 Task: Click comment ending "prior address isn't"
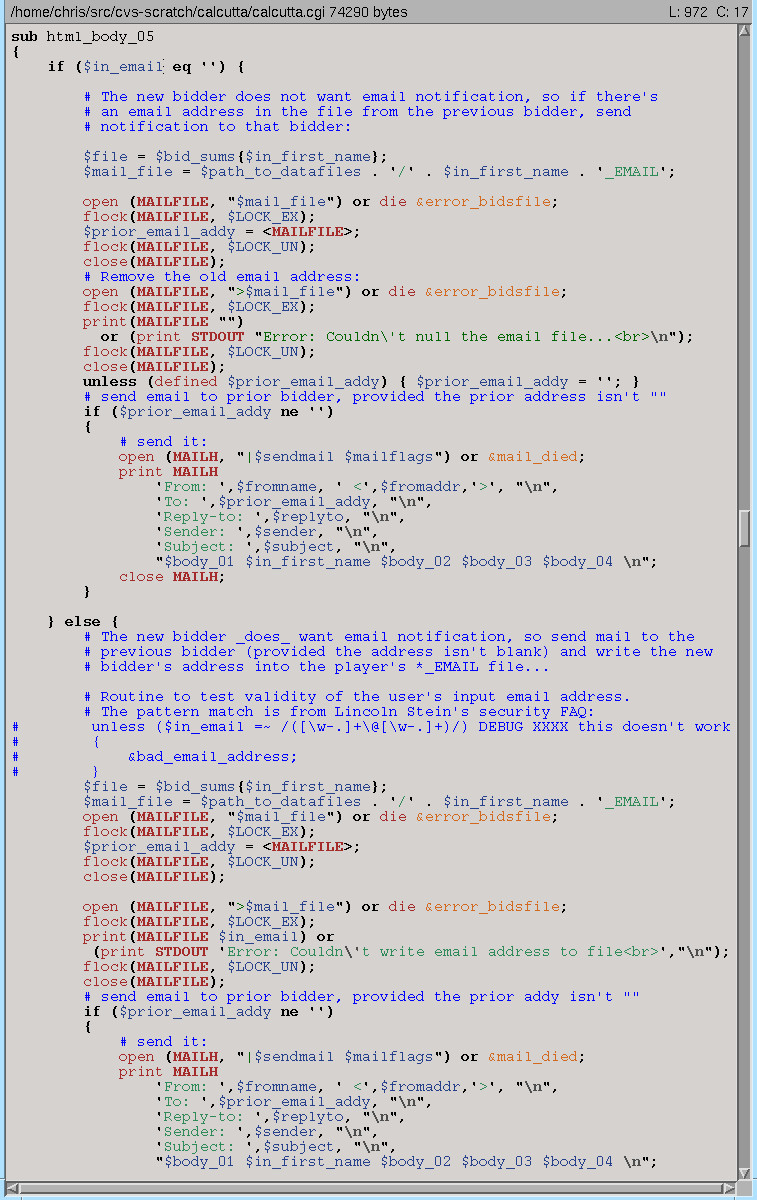(x=375, y=396)
